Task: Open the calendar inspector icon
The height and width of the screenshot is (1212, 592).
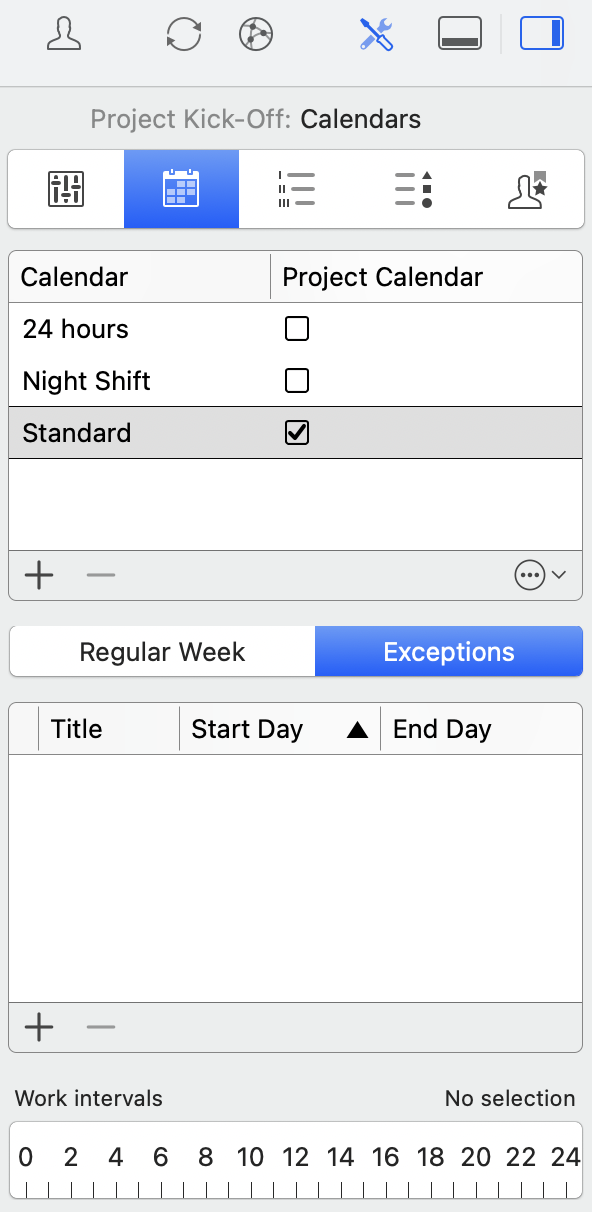Action: (x=181, y=188)
